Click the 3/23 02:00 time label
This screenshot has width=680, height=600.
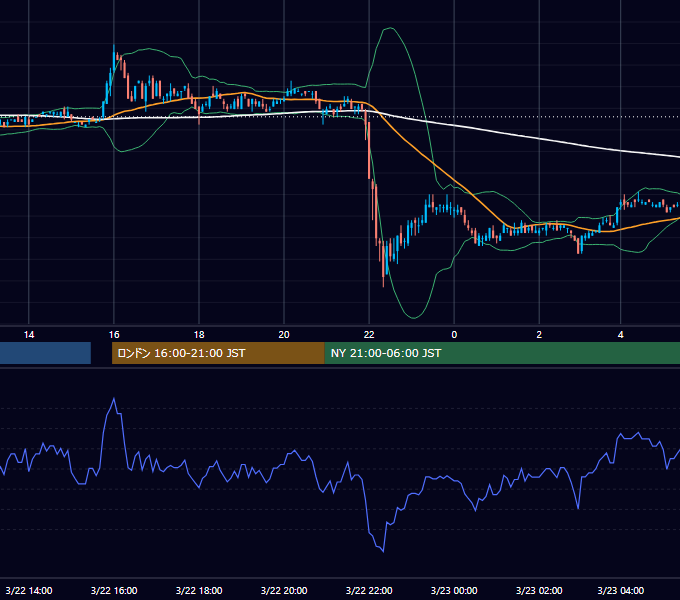[539, 590]
